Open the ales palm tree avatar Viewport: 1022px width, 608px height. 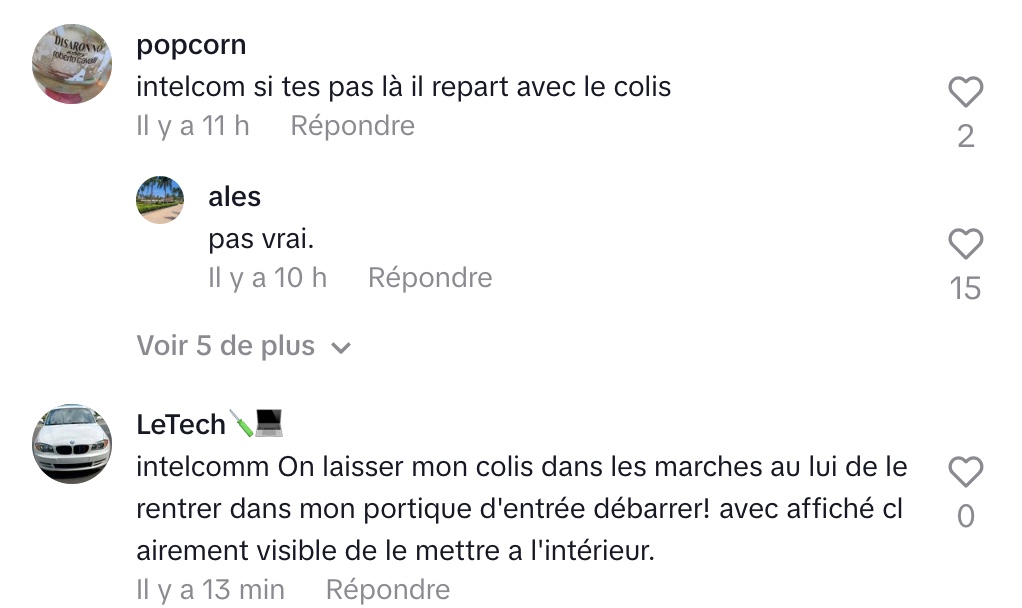click(160, 199)
